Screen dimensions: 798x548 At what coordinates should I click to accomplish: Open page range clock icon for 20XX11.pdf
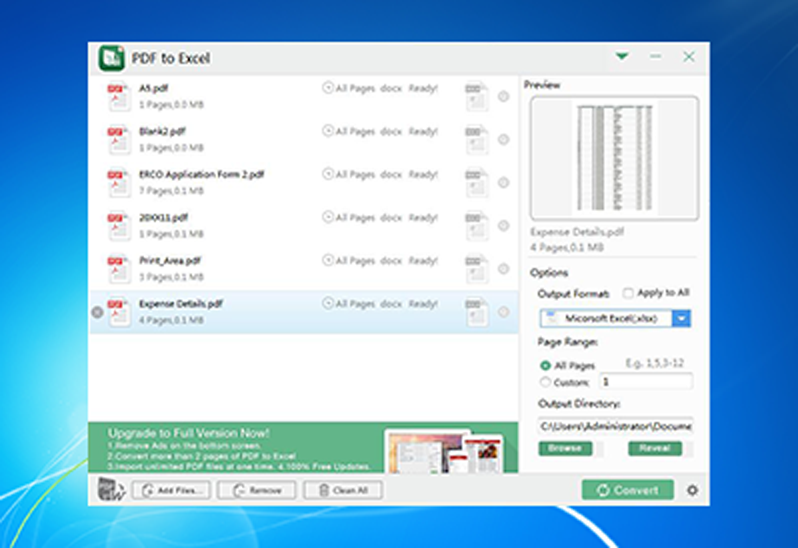point(328,217)
